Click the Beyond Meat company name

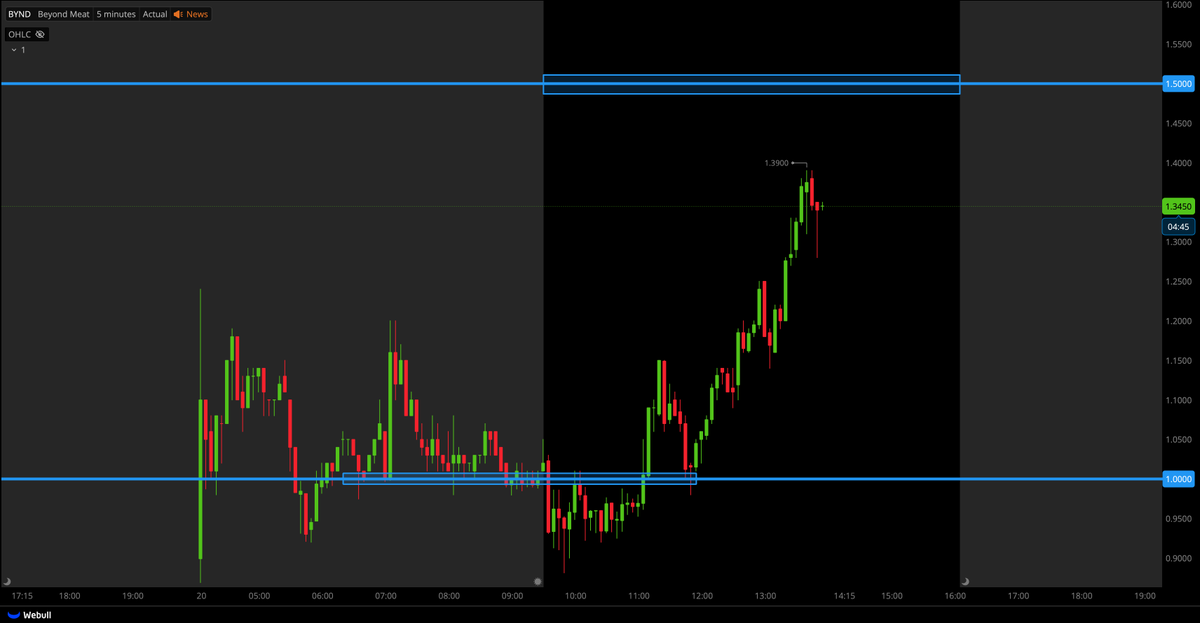click(x=63, y=14)
